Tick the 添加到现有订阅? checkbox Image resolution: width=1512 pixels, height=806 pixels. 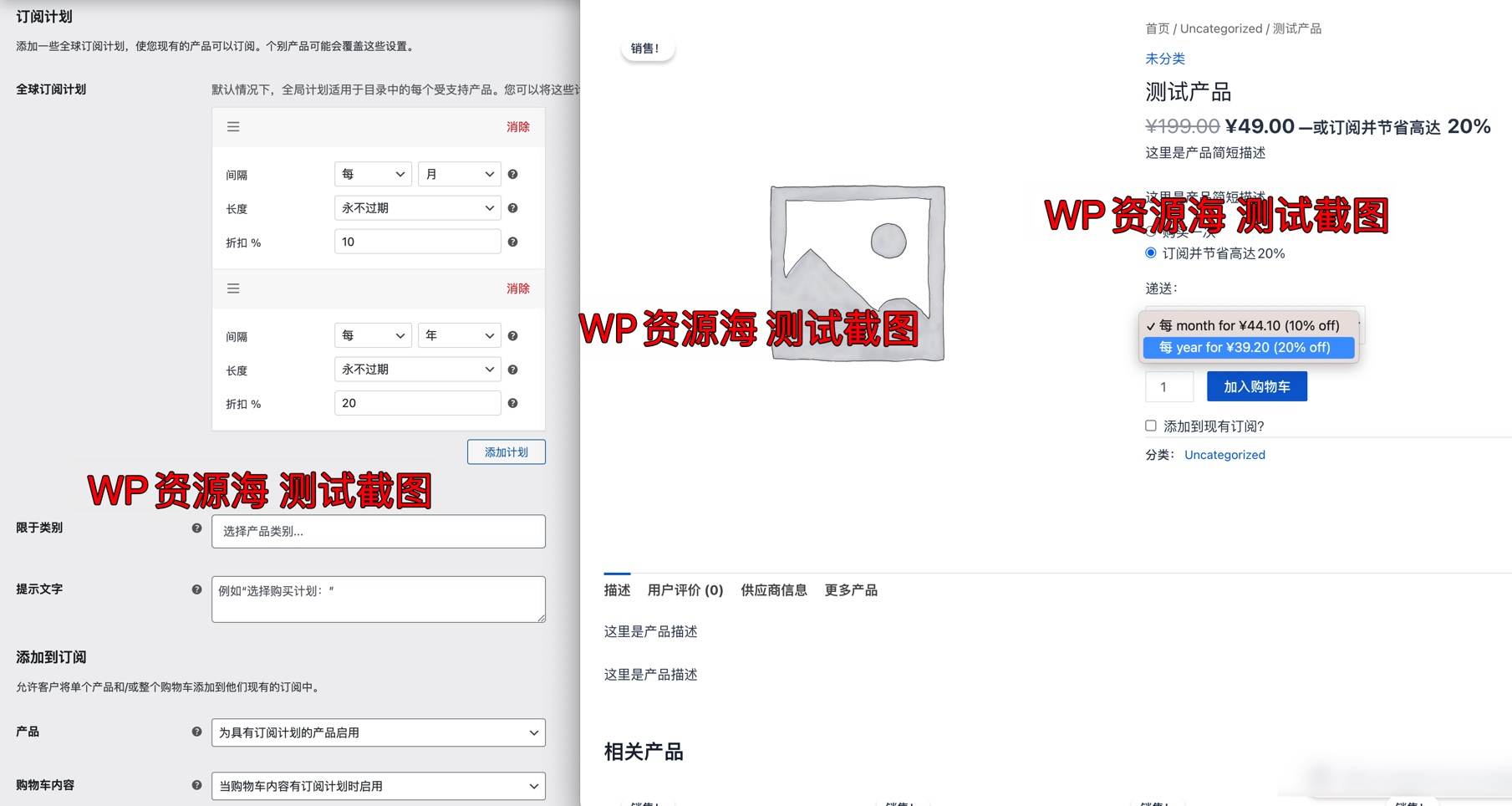click(1151, 426)
